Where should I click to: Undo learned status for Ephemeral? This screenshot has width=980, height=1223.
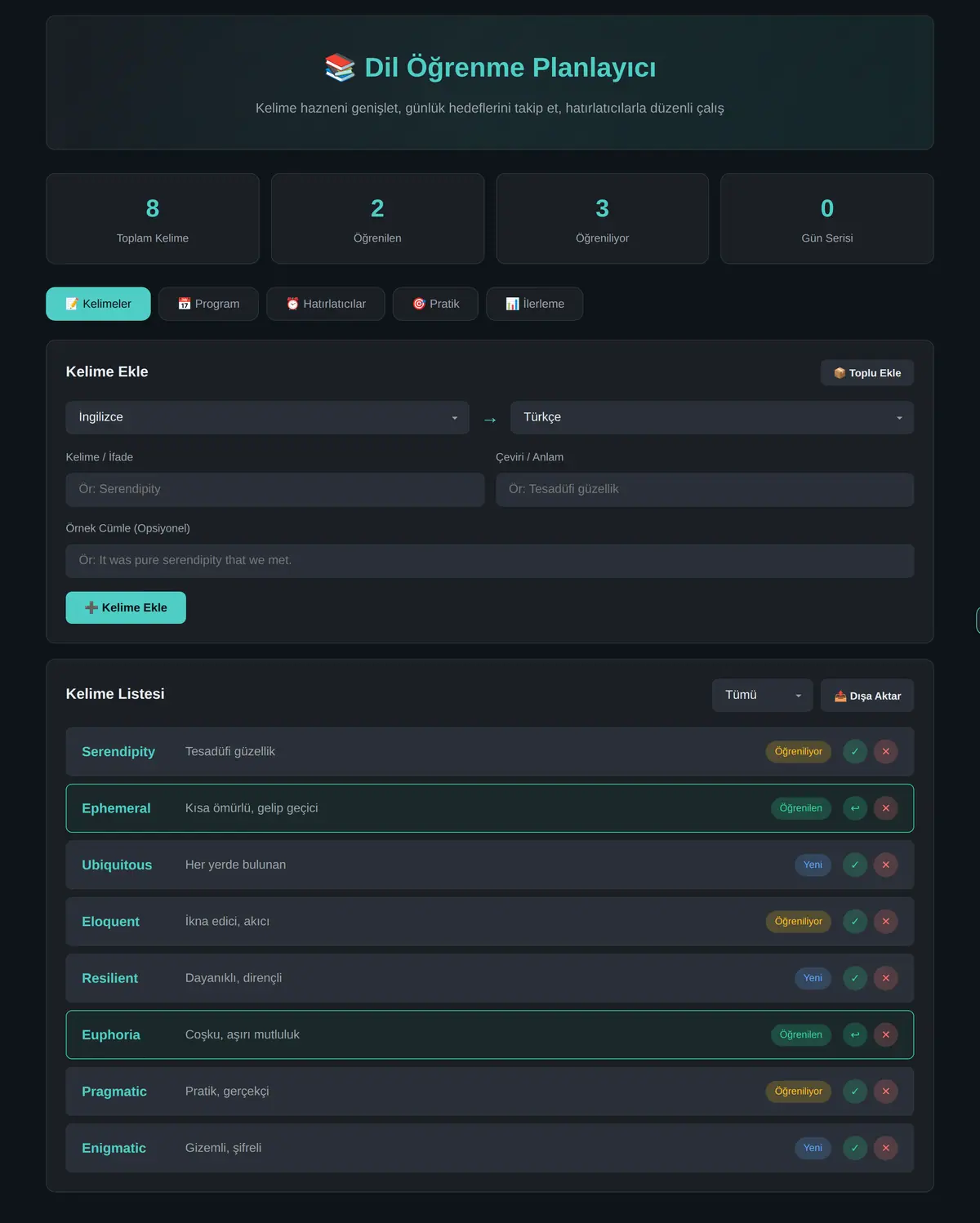pos(855,808)
